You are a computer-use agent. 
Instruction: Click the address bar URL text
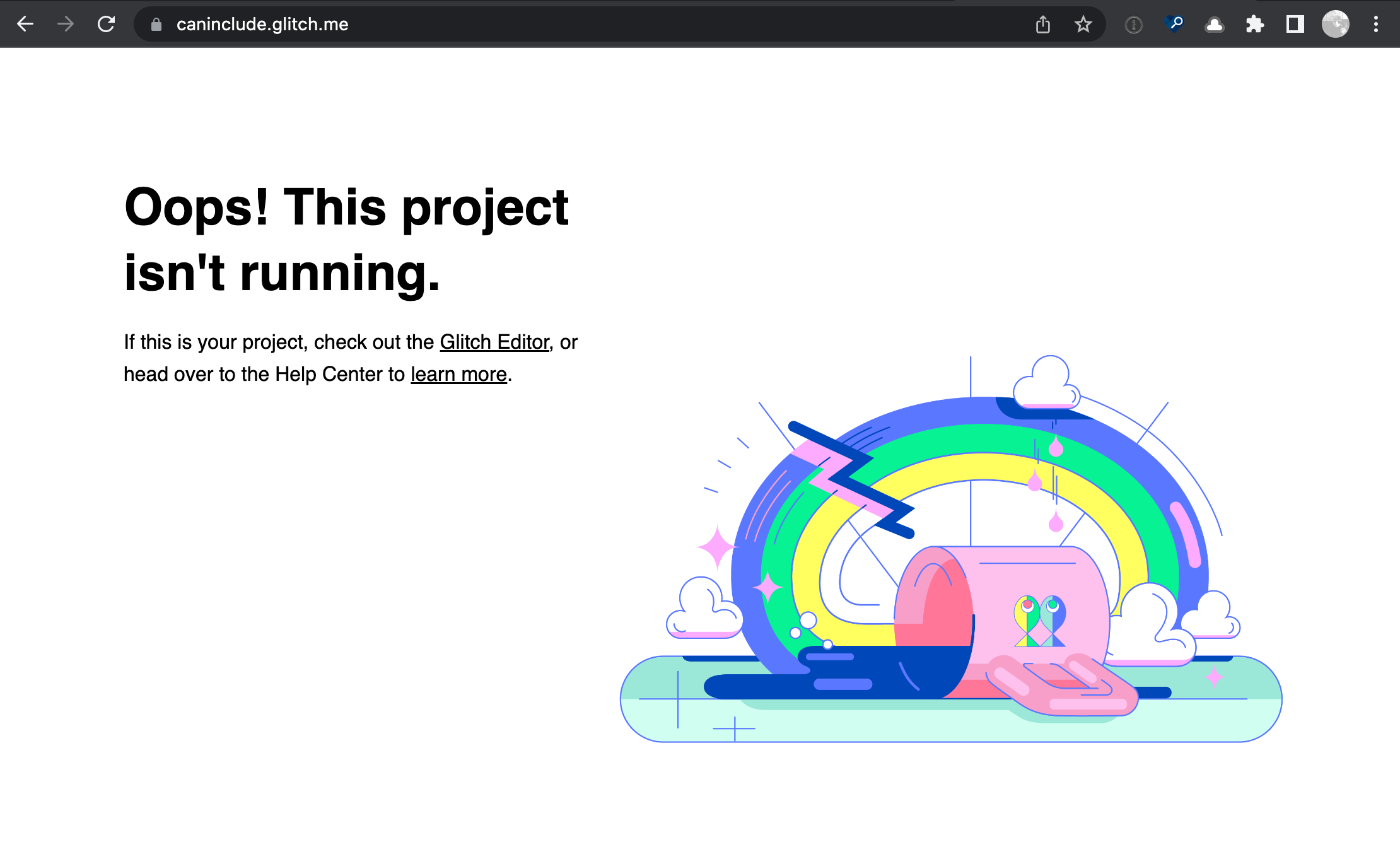[x=262, y=25]
